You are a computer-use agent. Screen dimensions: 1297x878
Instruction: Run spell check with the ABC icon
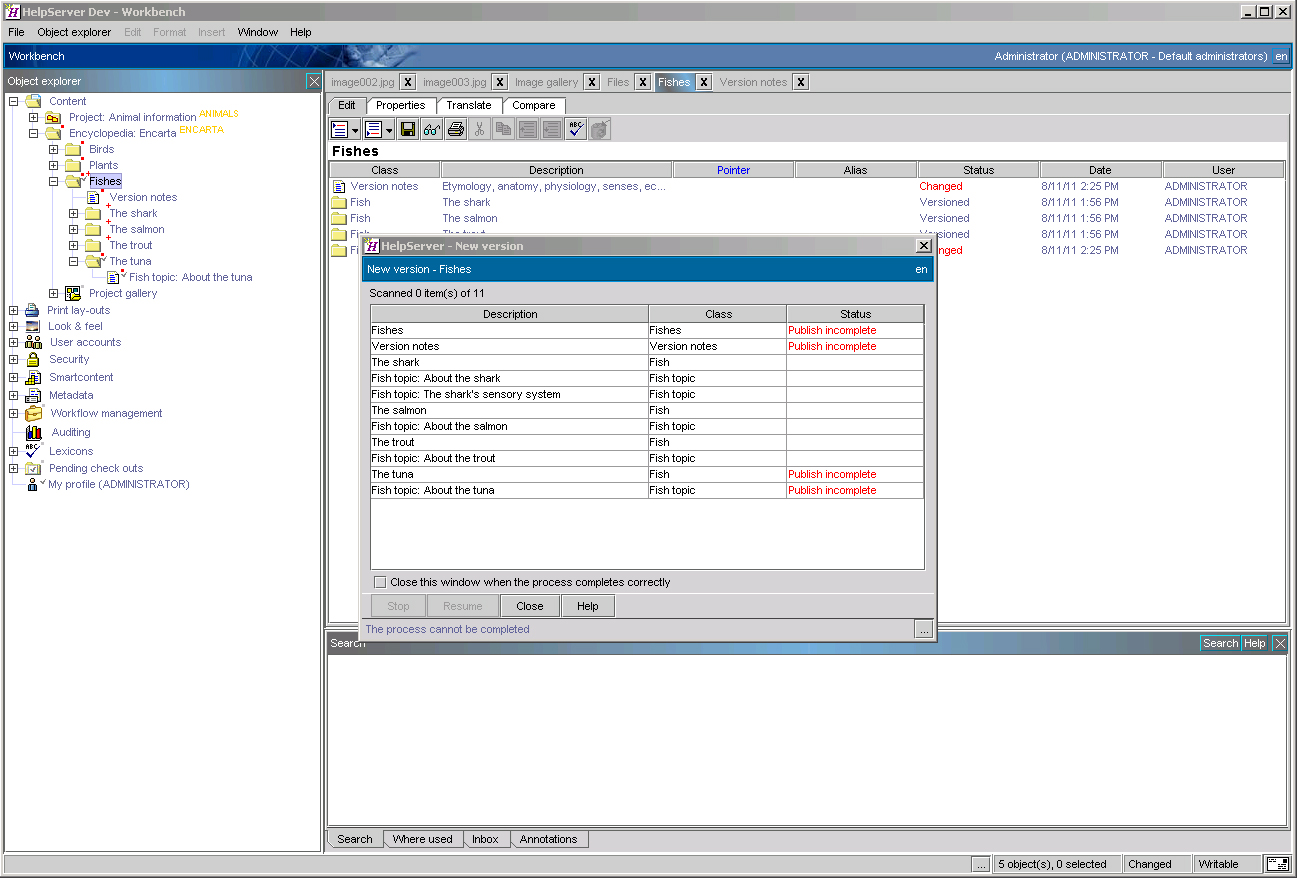(574, 128)
